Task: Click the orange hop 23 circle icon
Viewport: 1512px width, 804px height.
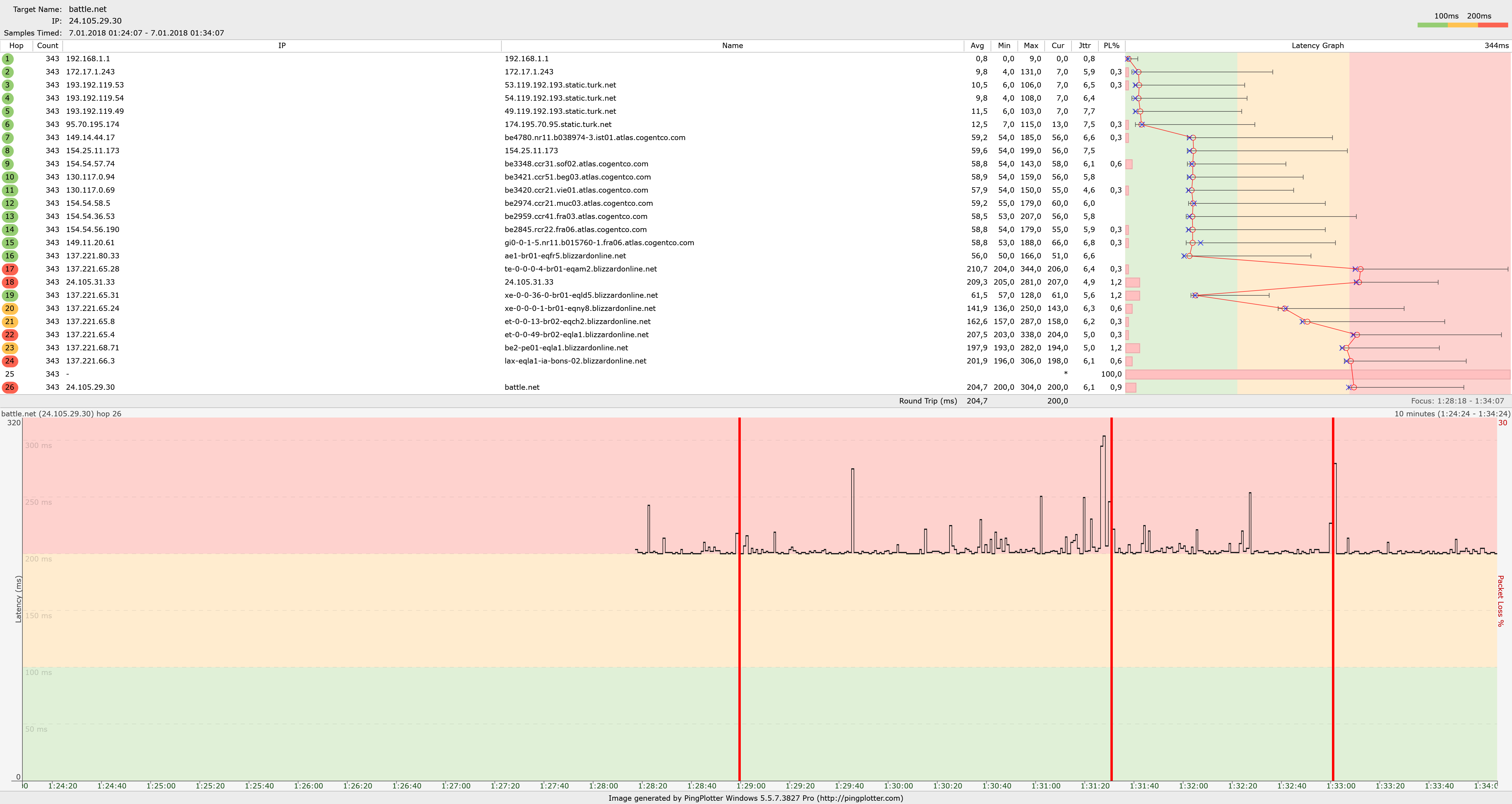Action: (9, 348)
